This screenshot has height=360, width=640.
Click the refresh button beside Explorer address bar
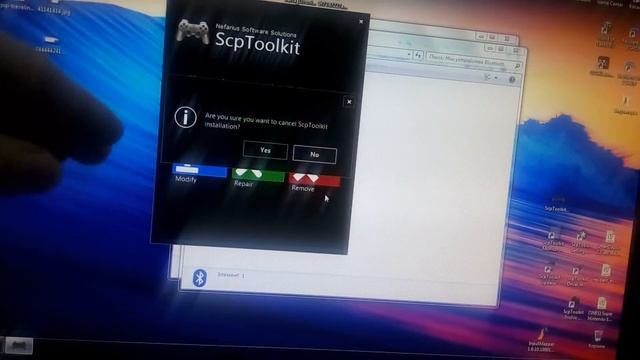418,55
